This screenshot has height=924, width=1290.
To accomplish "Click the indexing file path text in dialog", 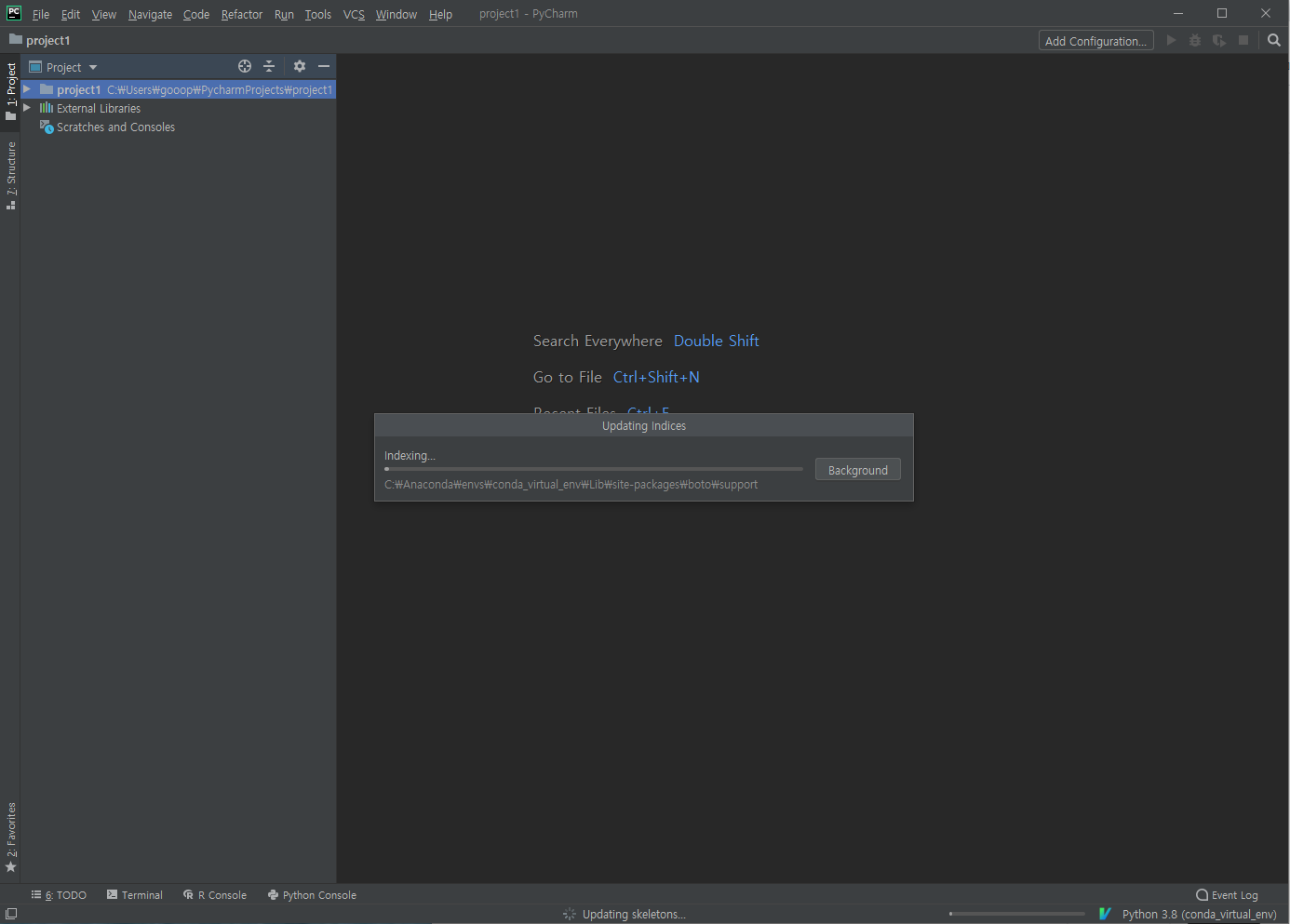I will pos(571,484).
